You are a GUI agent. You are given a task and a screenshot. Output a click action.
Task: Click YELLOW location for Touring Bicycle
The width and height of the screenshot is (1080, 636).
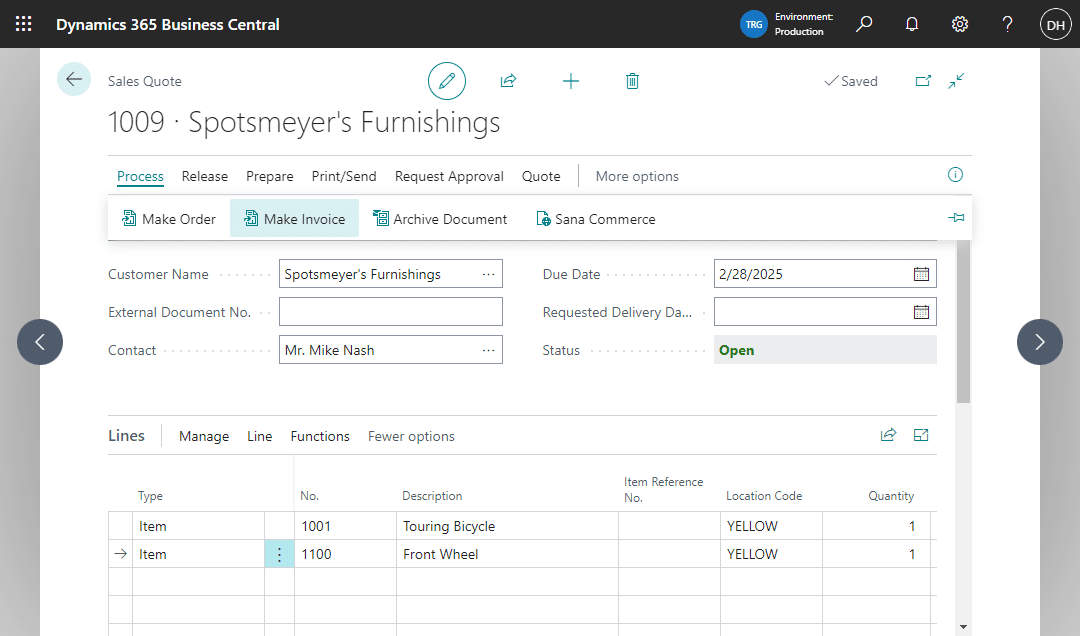coord(771,526)
